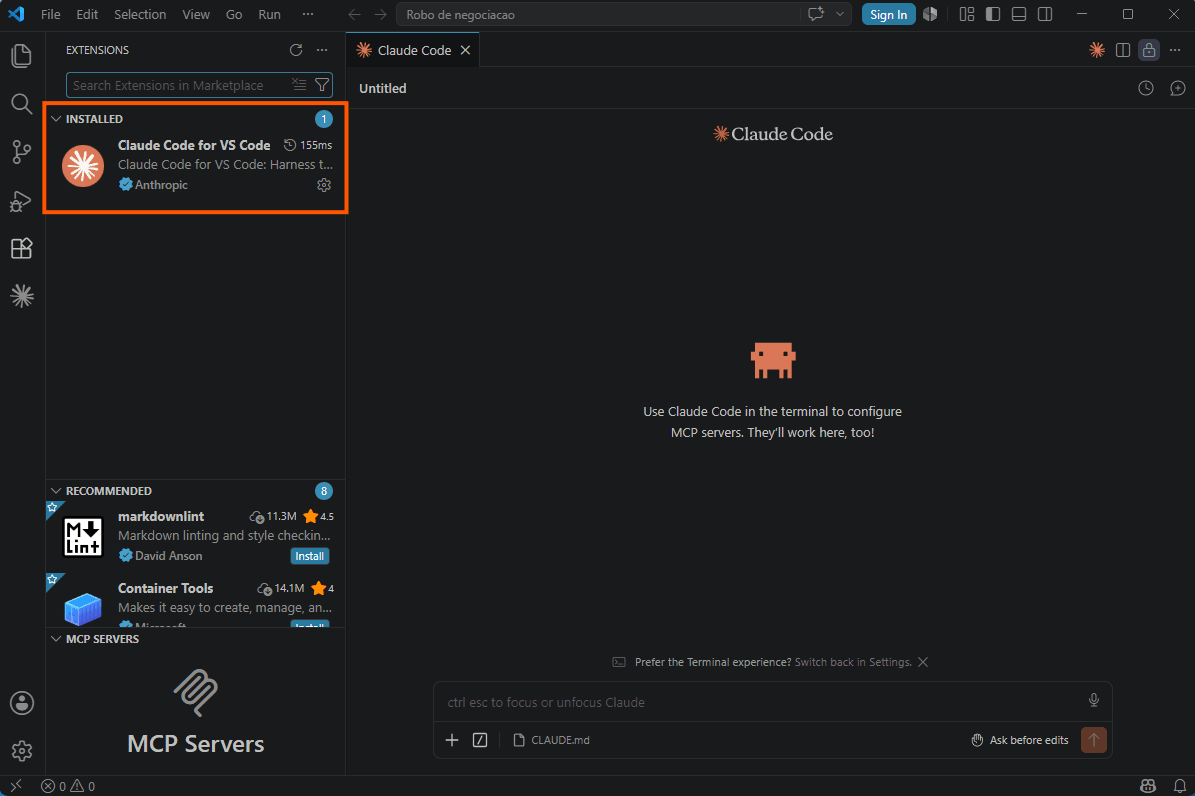Click the Claude Code icon in editor toolbar
This screenshot has height=796, width=1195.
coord(1097,50)
